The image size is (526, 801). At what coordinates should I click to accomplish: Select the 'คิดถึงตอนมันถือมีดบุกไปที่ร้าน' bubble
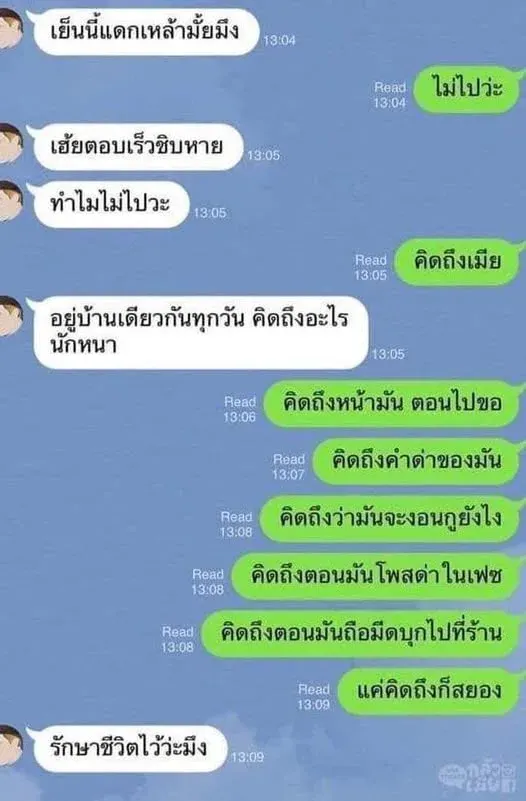click(361, 633)
